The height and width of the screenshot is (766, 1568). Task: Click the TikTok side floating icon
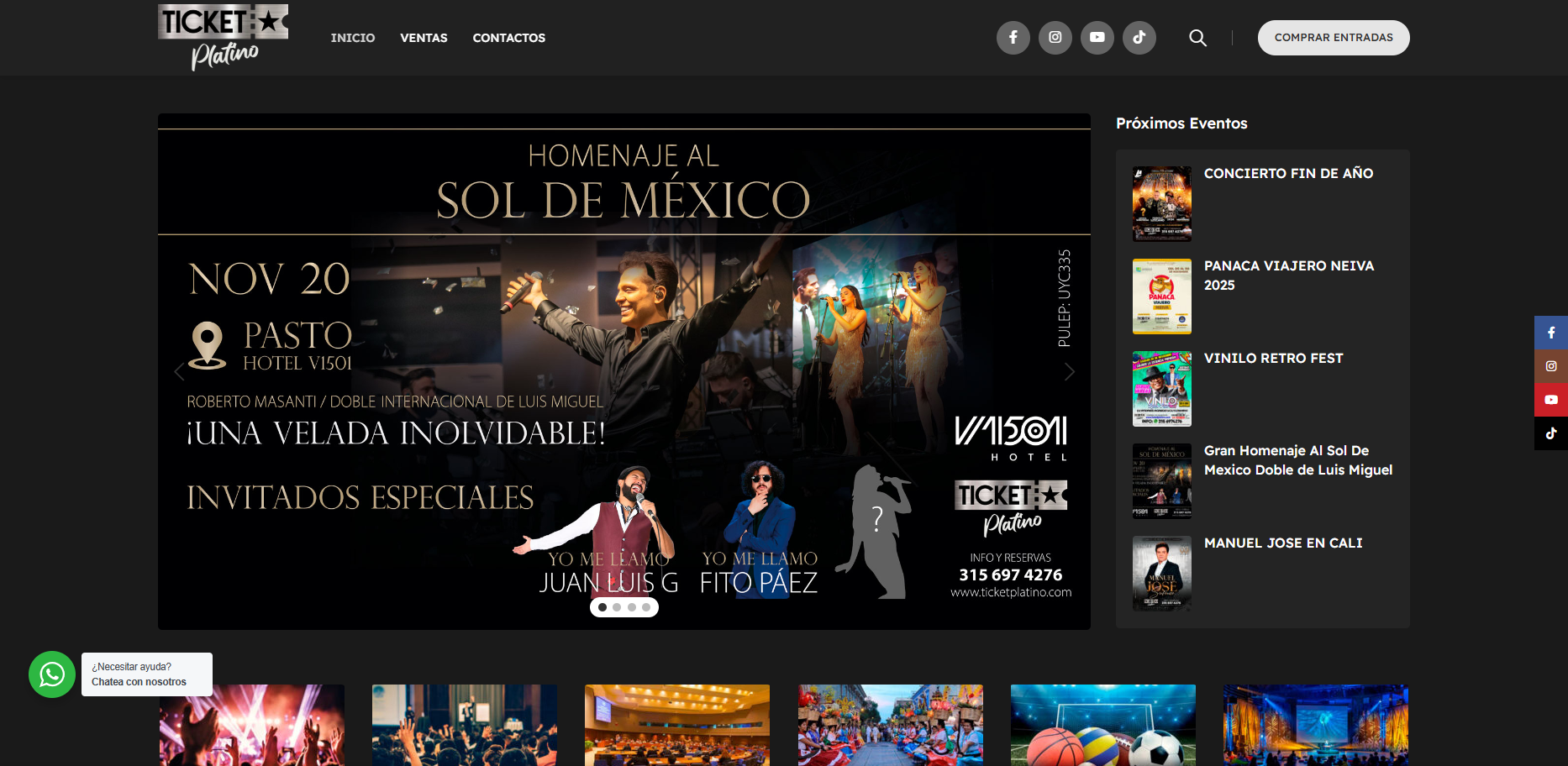coord(1550,433)
